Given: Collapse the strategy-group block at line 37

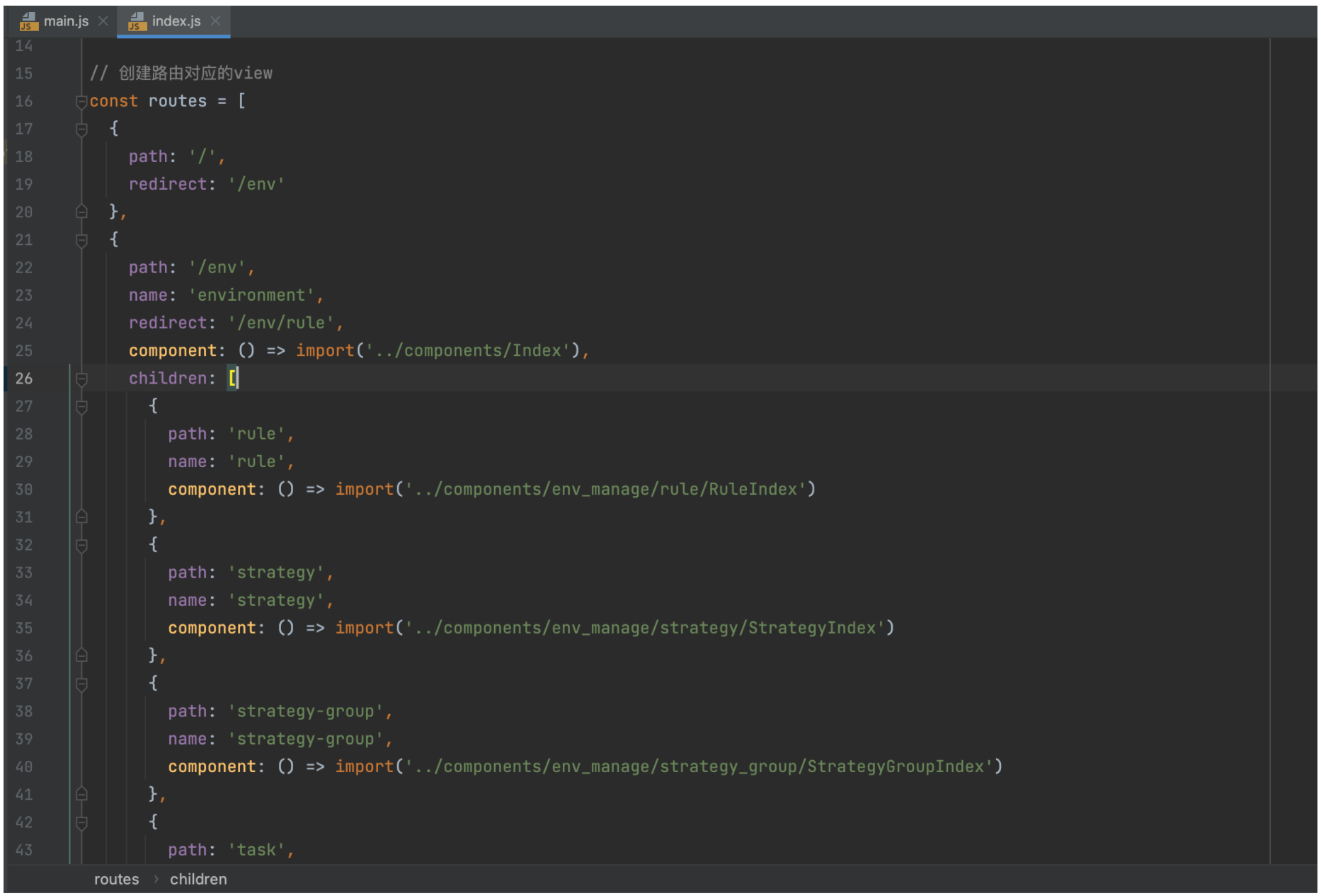Looking at the screenshot, I should (x=81, y=684).
